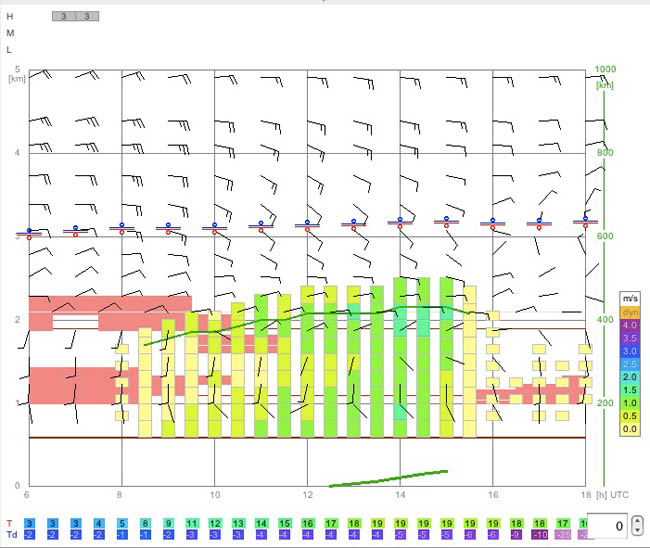Click the 16 hour mark on time axis
Image resolution: width=650 pixels, height=548 pixels.
pos(493,495)
